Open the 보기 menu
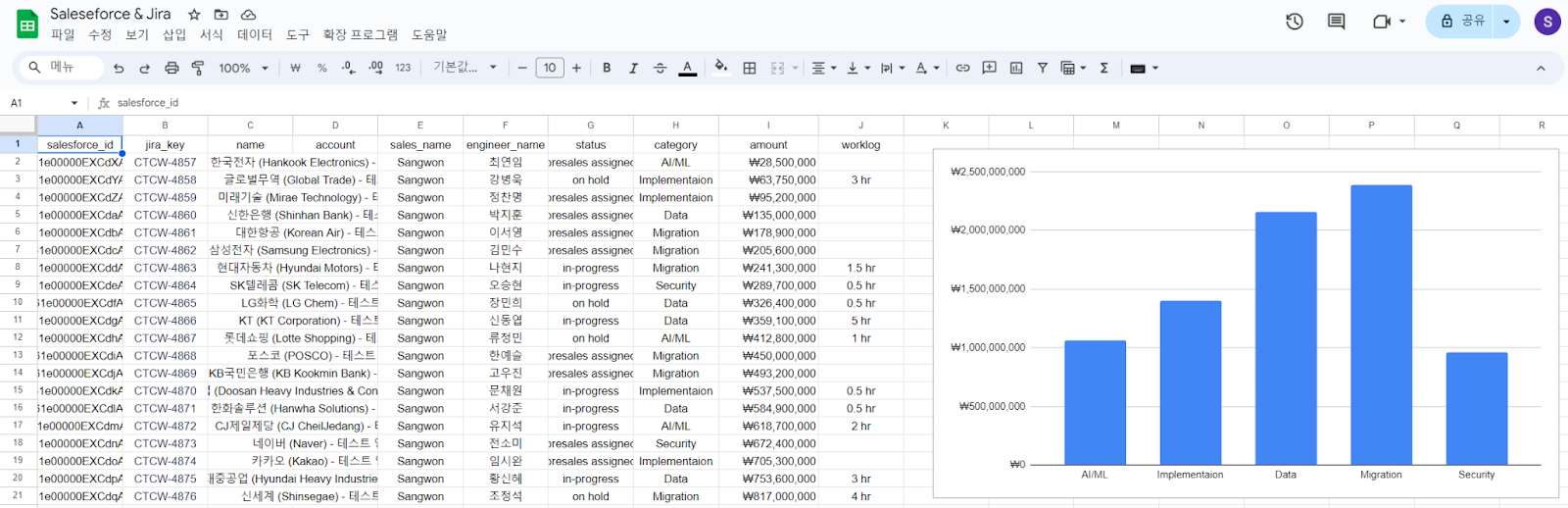The height and width of the screenshot is (508, 1568). tap(137, 34)
